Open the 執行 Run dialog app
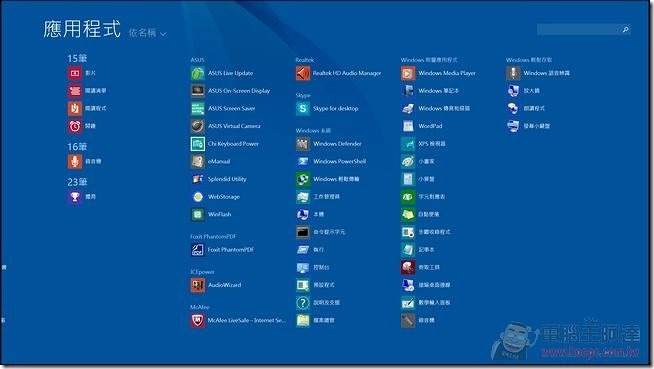This screenshot has height=369, width=654. click(310, 250)
